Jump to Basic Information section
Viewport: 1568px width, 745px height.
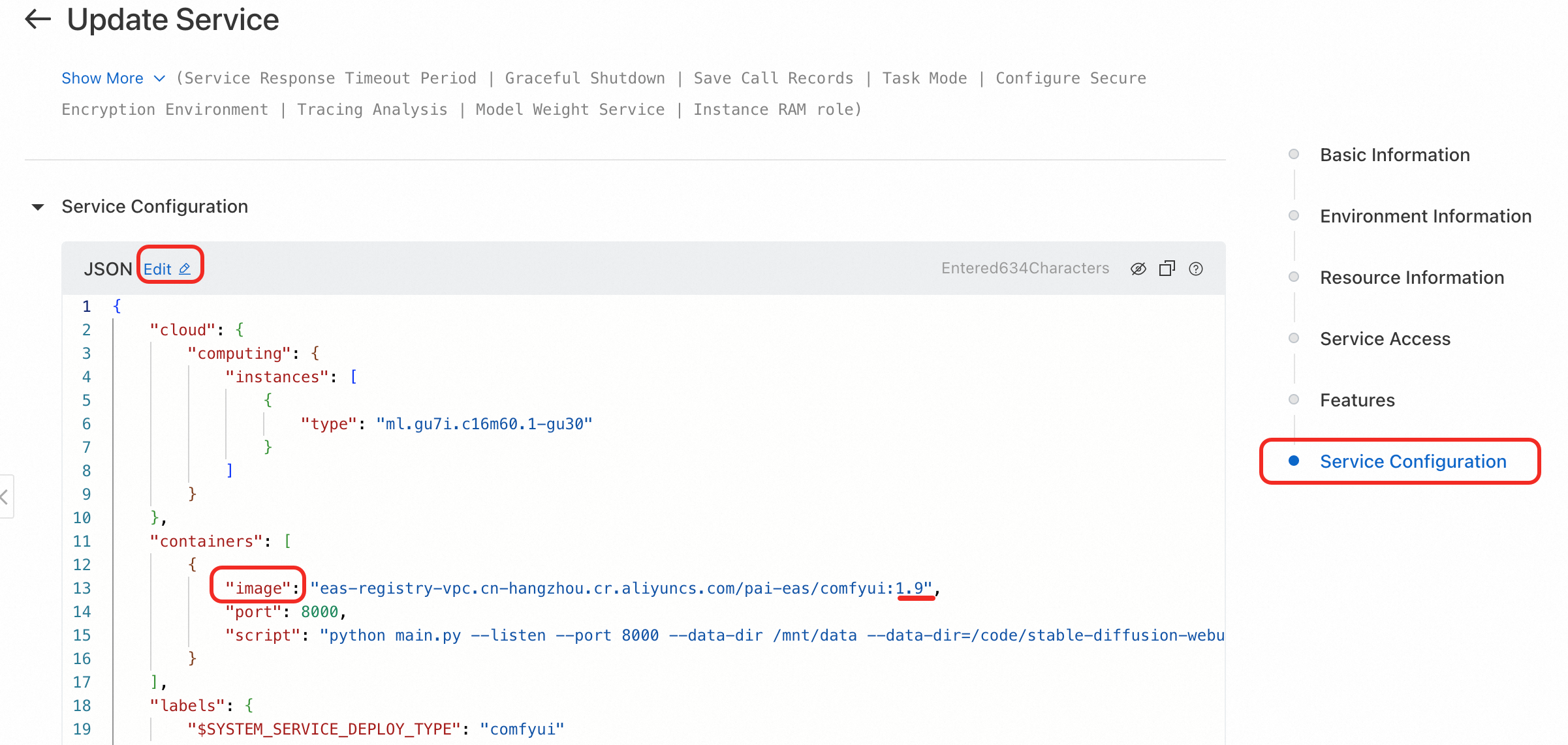coord(1394,155)
